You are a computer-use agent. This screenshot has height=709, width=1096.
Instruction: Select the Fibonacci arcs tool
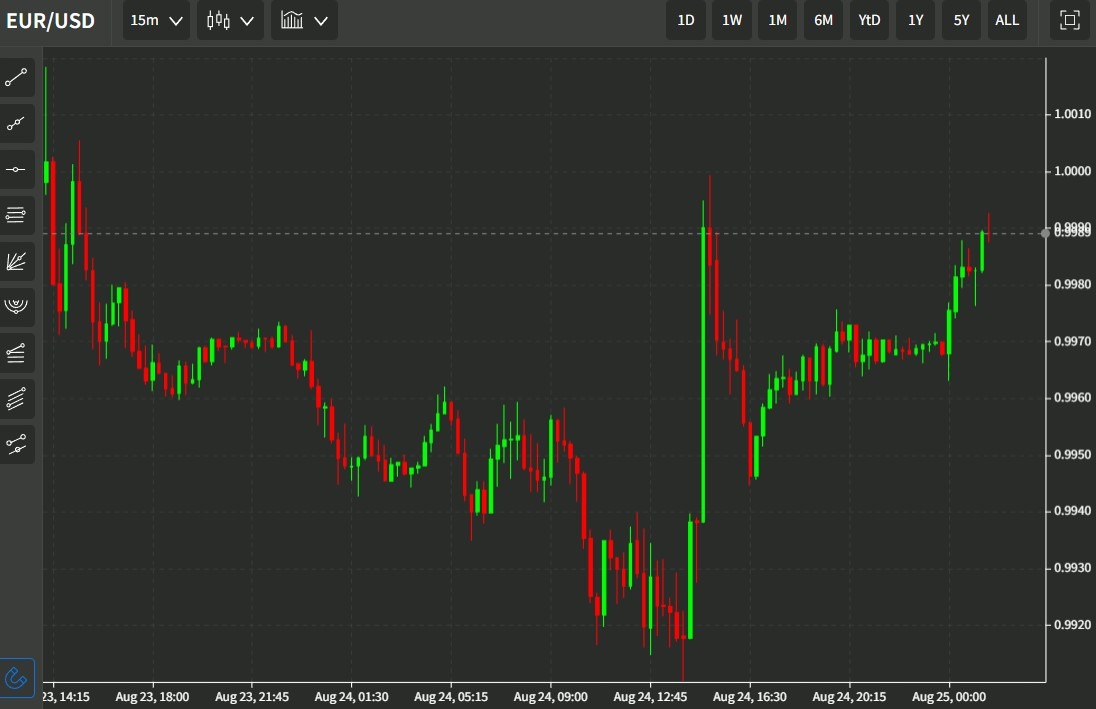coord(17,306)
